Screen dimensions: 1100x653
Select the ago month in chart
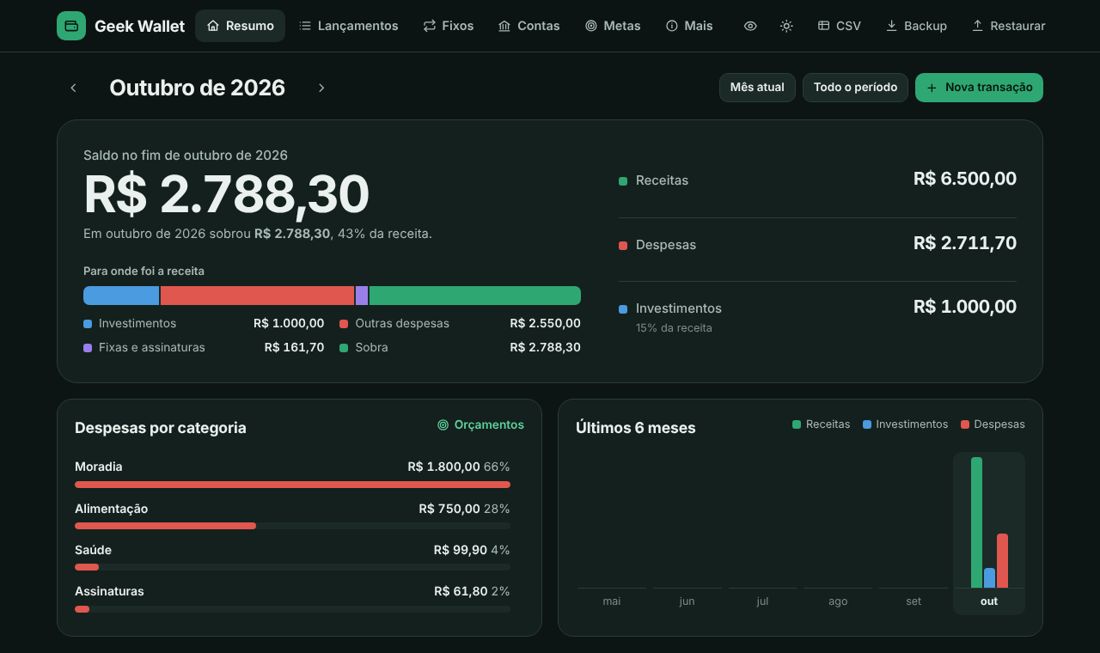point(838,601)
